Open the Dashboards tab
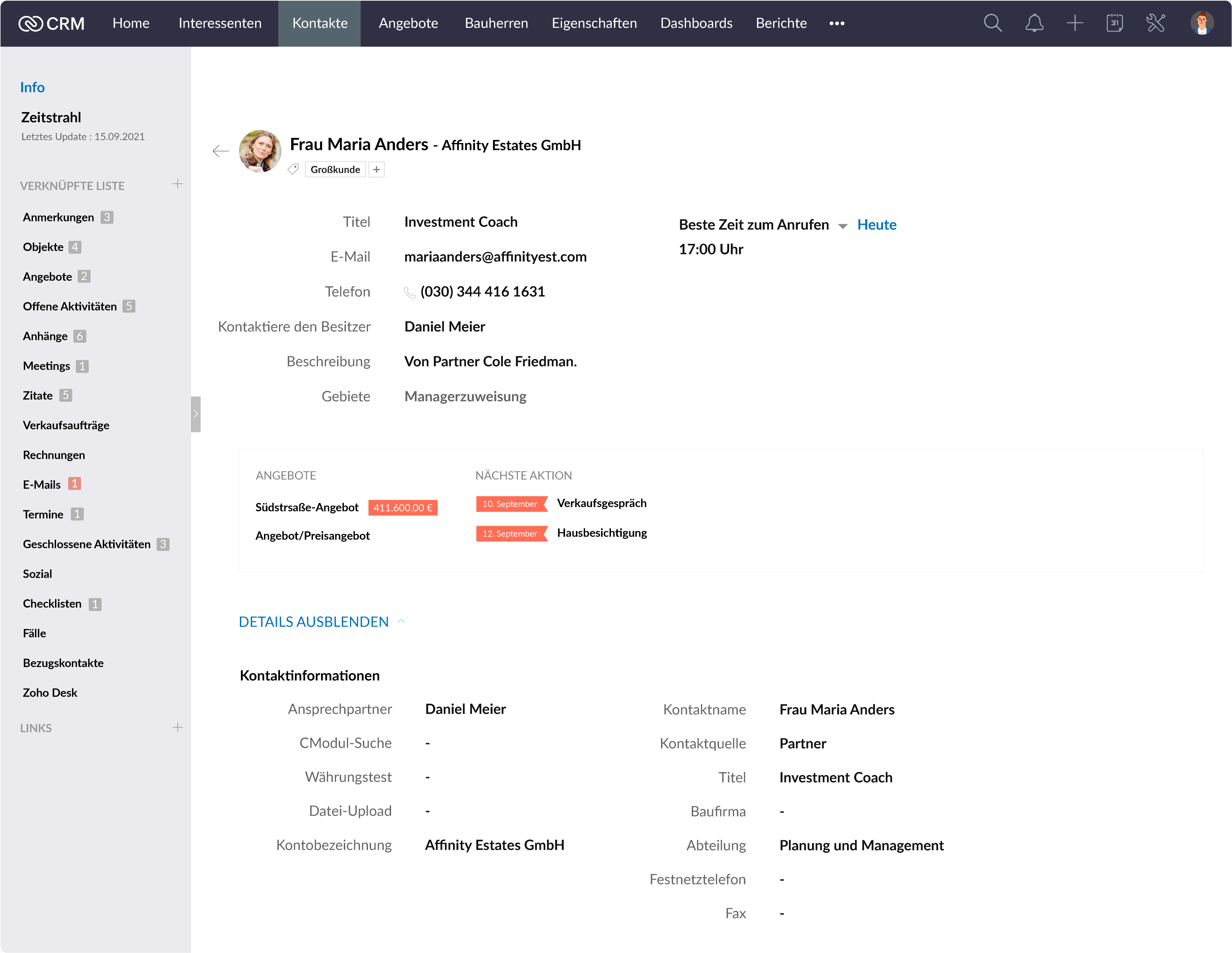 click(696, 23)
